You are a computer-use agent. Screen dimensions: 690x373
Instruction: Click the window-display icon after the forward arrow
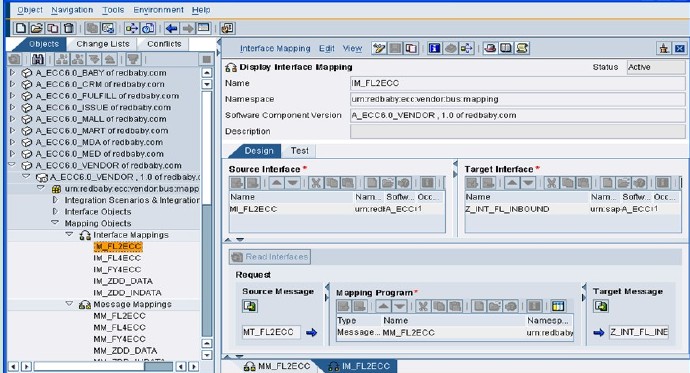(204, 29)
